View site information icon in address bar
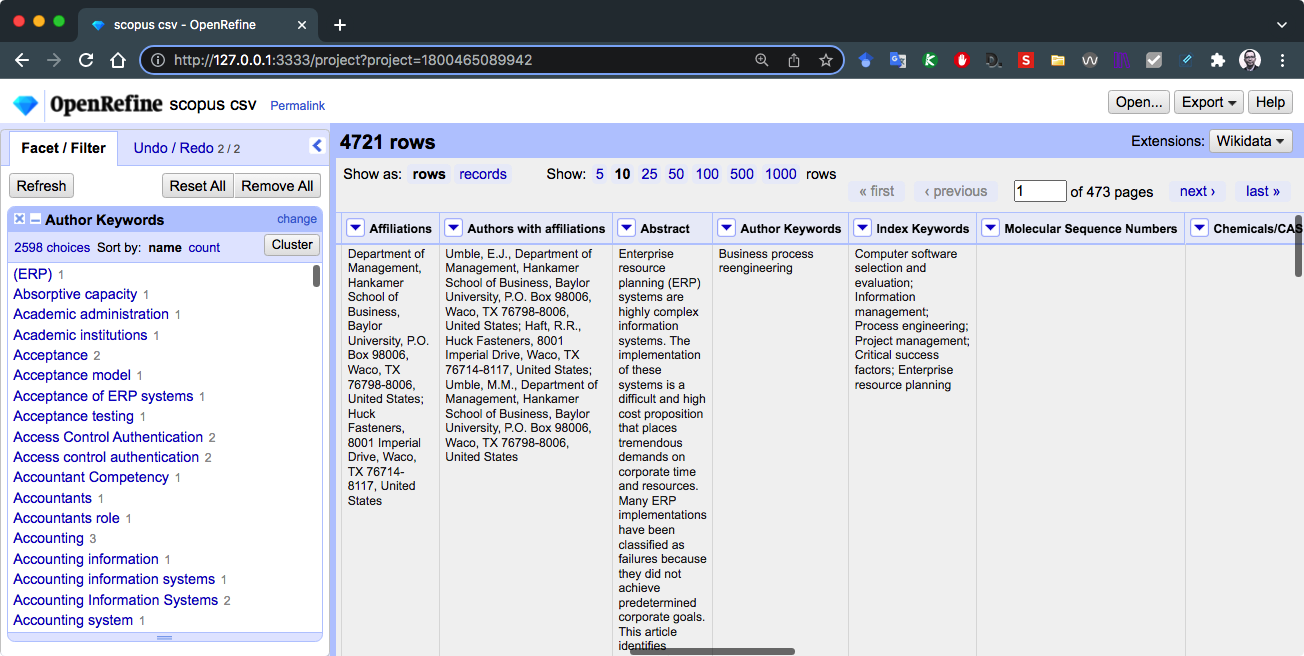 coord(158,60)
